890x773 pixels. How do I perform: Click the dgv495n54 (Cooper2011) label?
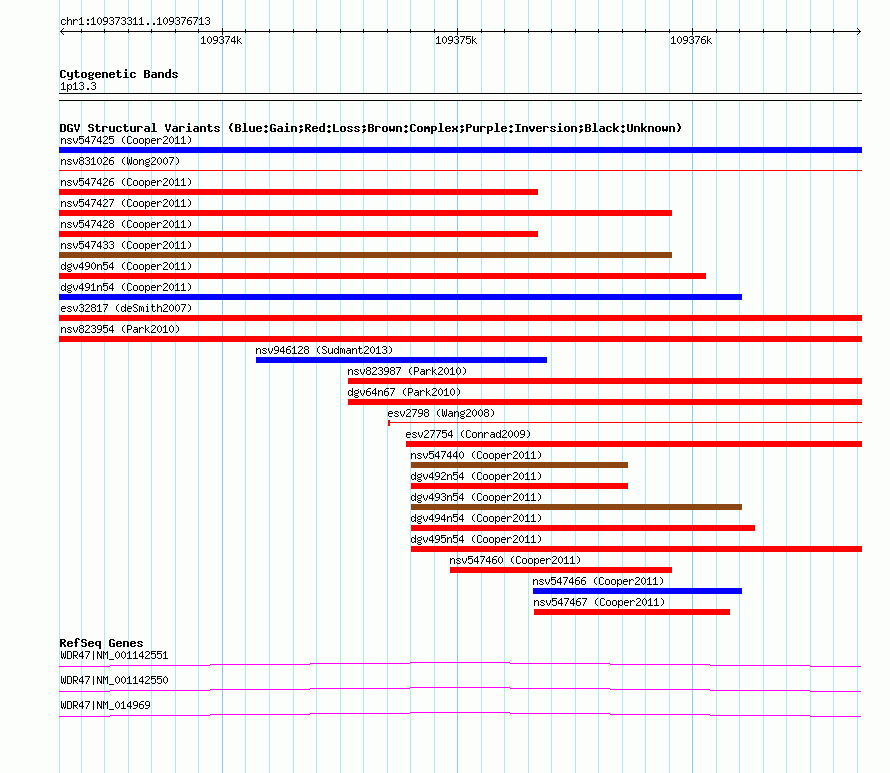[x=476, y=539]
